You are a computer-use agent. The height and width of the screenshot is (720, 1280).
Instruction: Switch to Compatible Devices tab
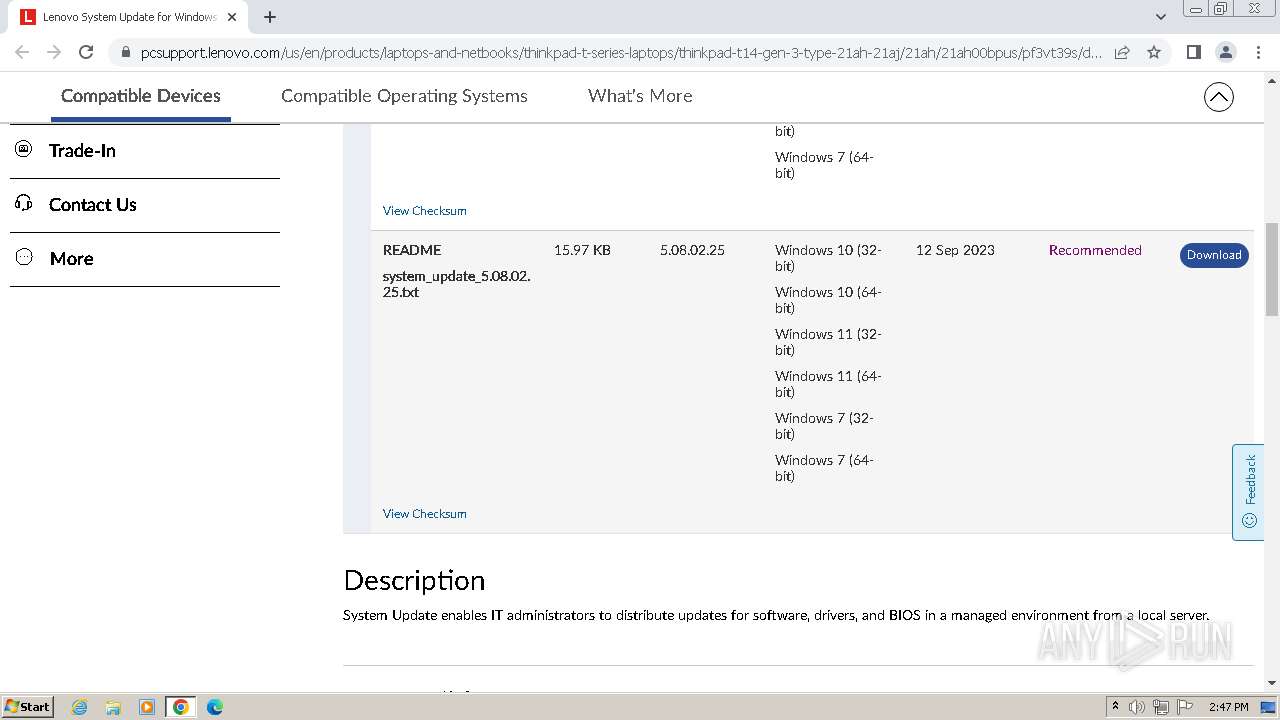(141, 96)
